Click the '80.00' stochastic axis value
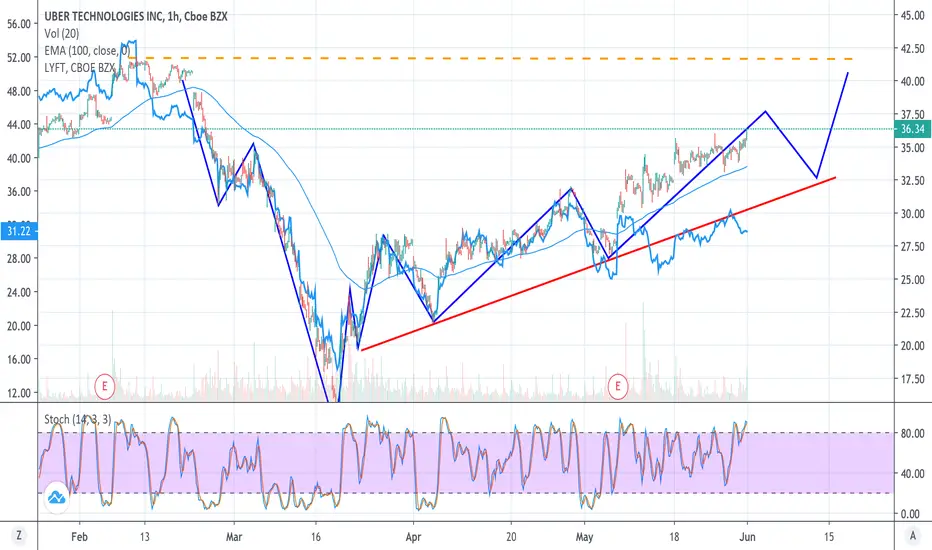This screenshot has height=550, width=932. click(x=912, y=433)
